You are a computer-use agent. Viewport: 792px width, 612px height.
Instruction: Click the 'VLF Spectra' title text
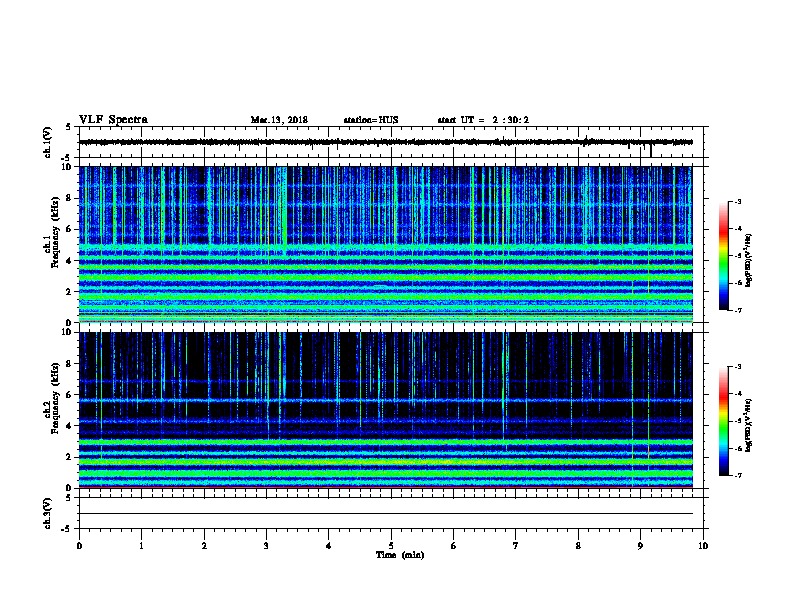[x=113, y=120]
